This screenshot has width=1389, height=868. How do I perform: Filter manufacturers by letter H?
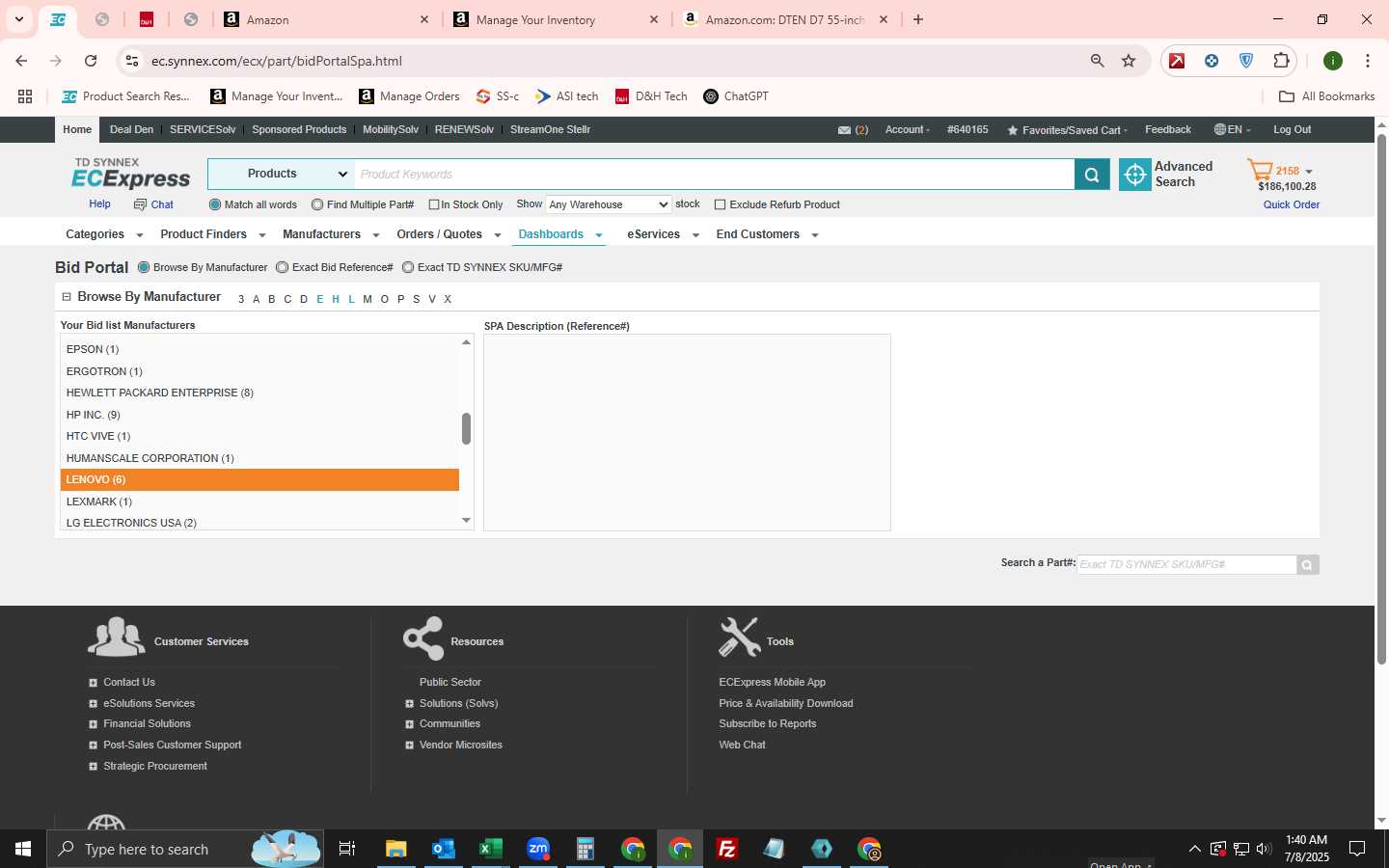[336, 299]
